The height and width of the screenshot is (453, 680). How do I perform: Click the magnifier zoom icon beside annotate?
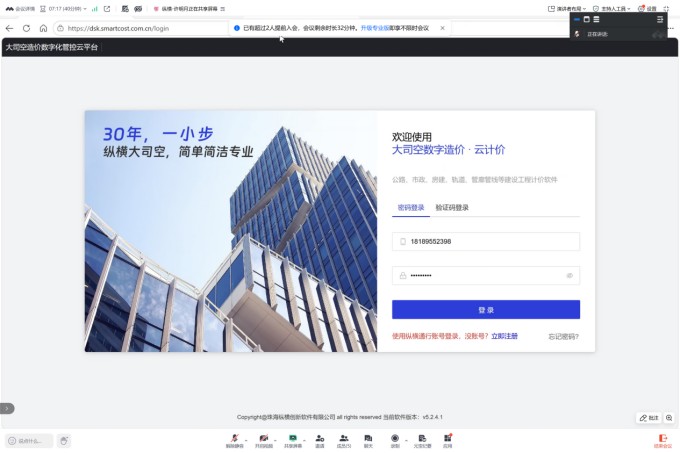coord(669,418)
